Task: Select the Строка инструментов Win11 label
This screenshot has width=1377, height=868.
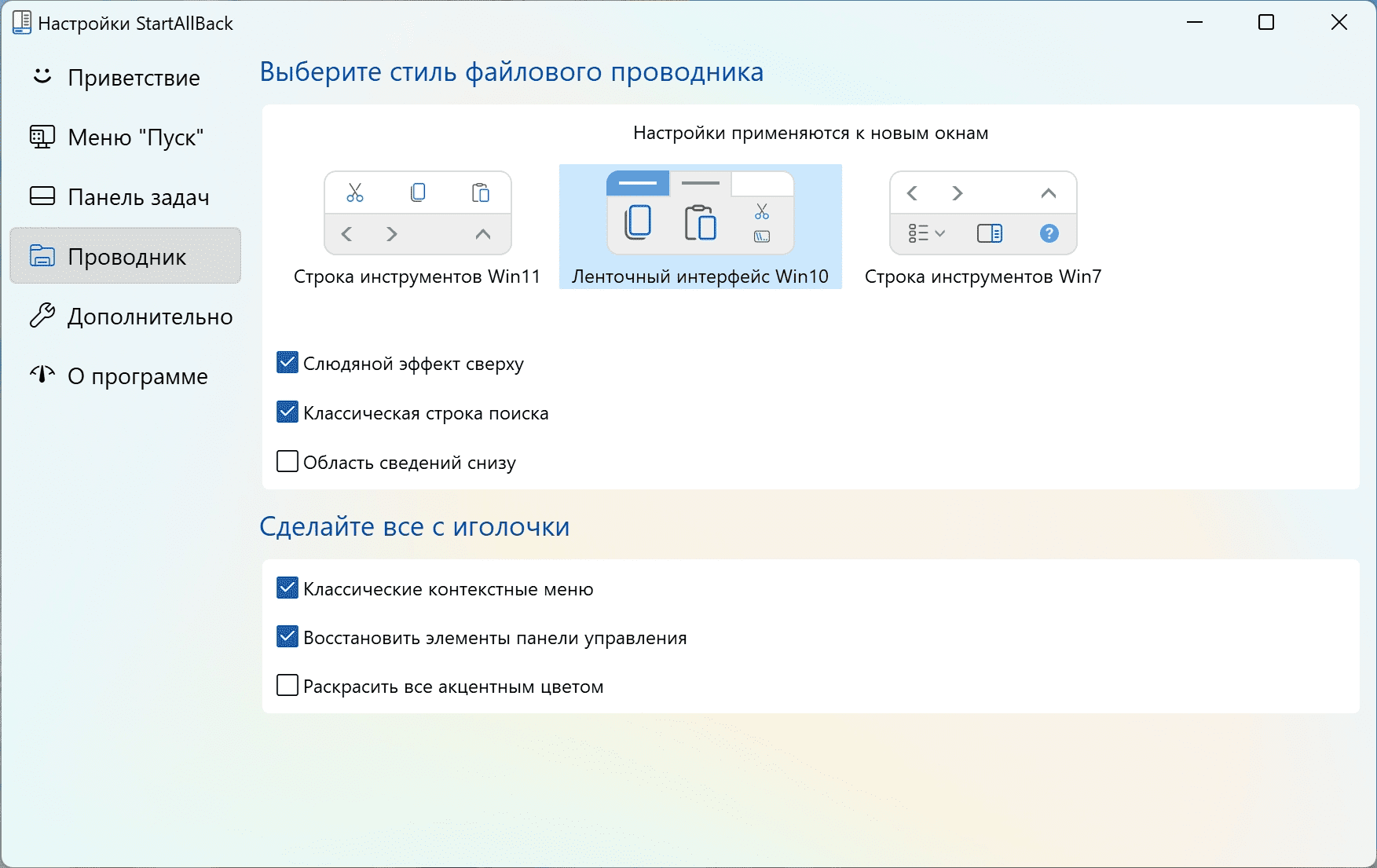Action: 417,277
